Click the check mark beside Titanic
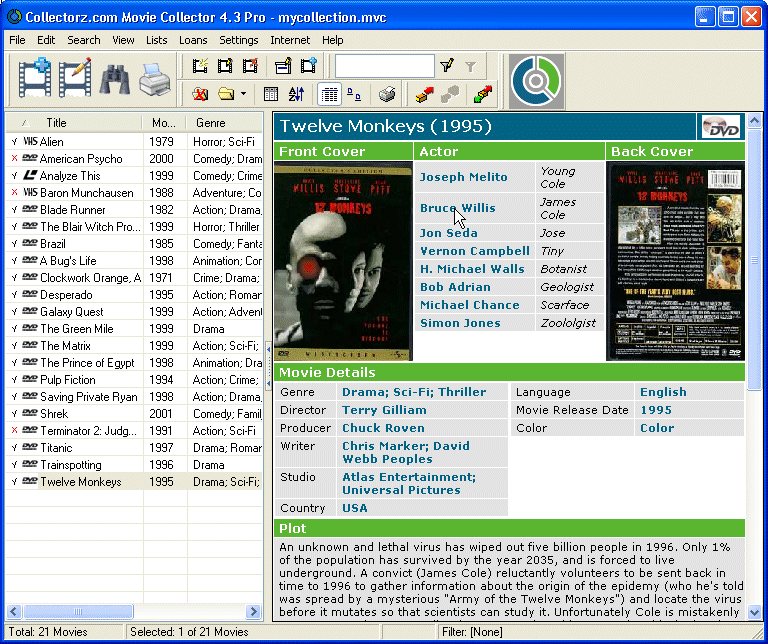This screenshot has height=644, width=768. coord(15,448)
